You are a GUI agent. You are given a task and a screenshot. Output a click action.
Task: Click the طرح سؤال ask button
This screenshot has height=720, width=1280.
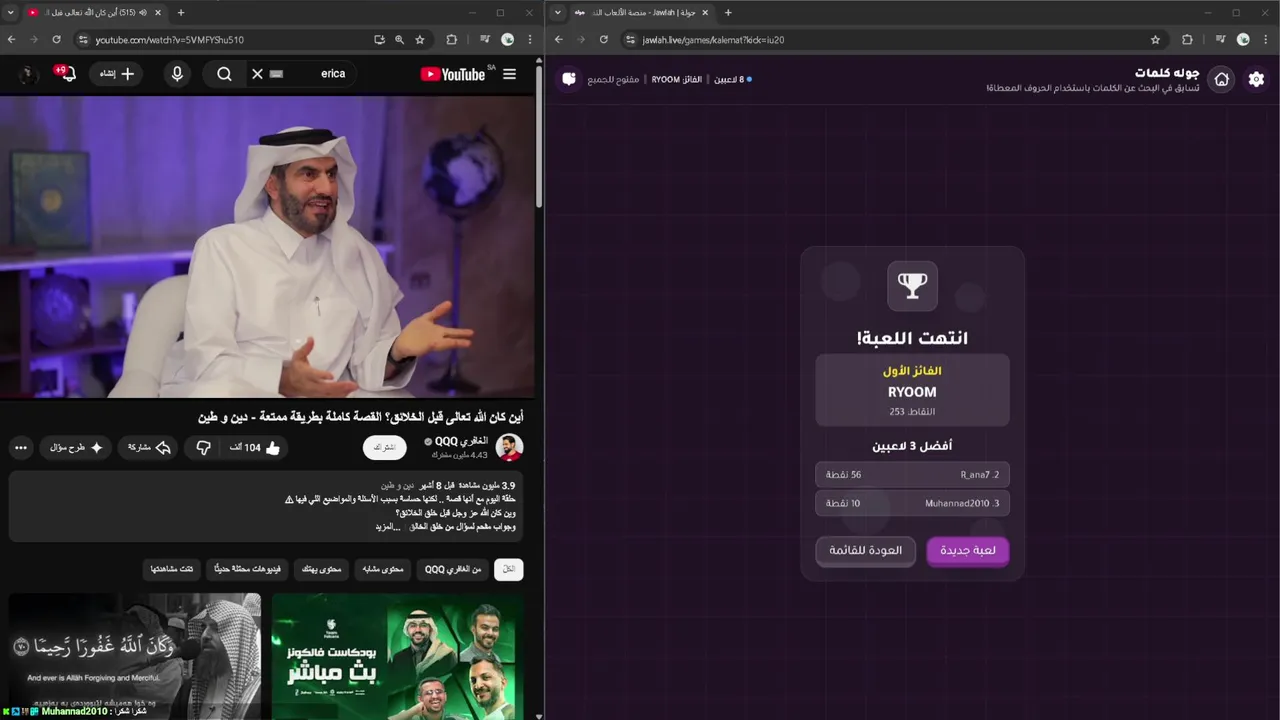(77, 448)
